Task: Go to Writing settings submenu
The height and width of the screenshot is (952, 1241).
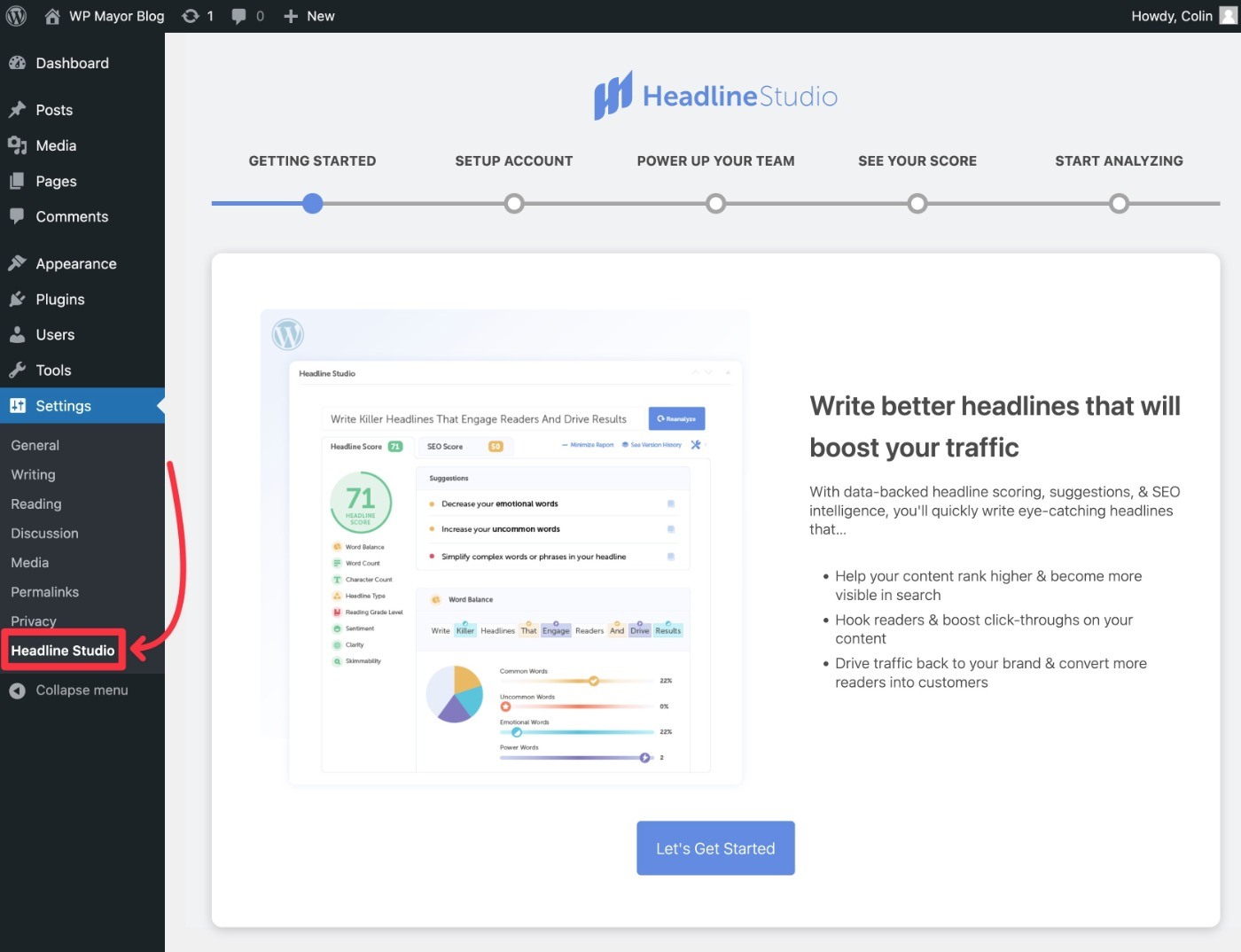Action: point(34,474)
